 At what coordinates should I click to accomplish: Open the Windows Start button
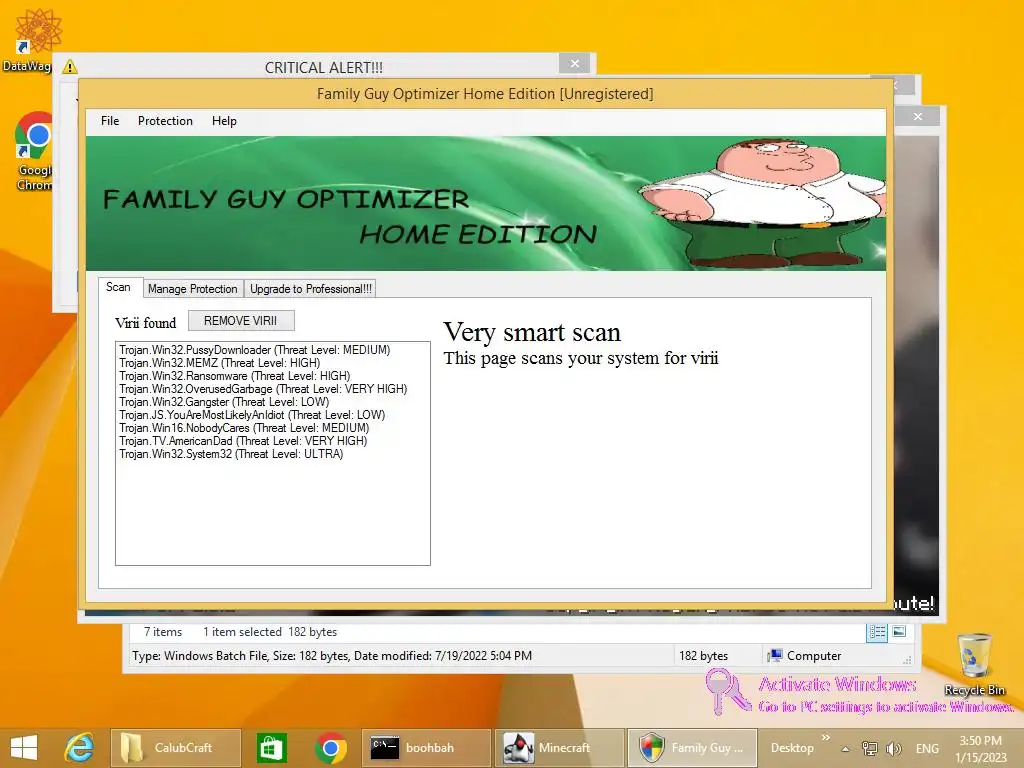coord(24,748)
